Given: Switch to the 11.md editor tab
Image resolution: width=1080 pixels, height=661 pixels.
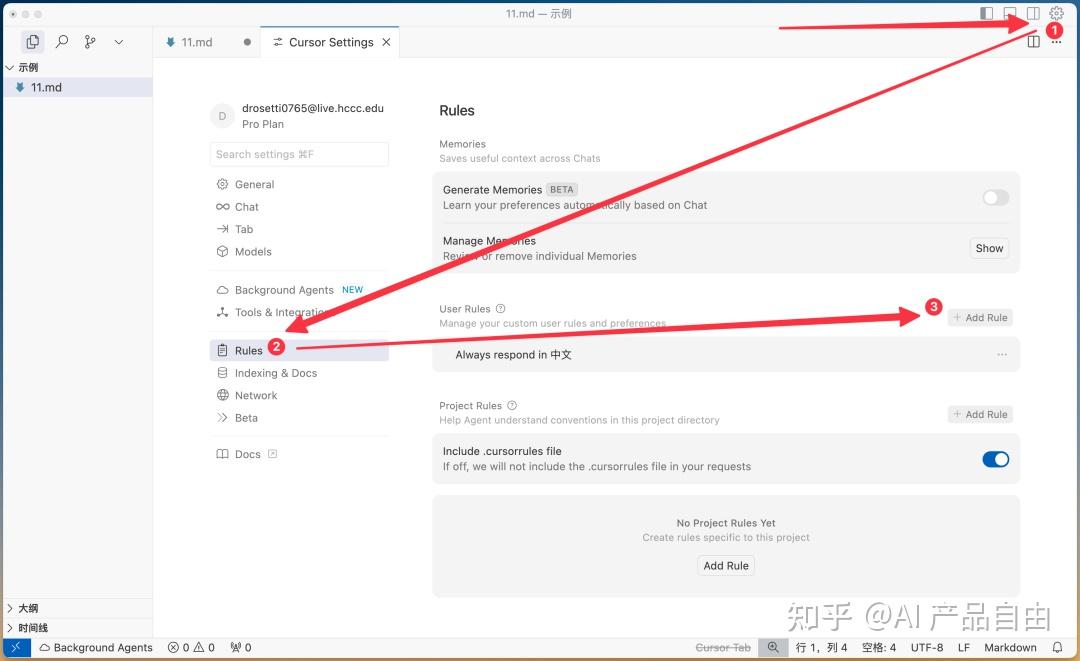Looking at the screenshot, I should (197, 42).
